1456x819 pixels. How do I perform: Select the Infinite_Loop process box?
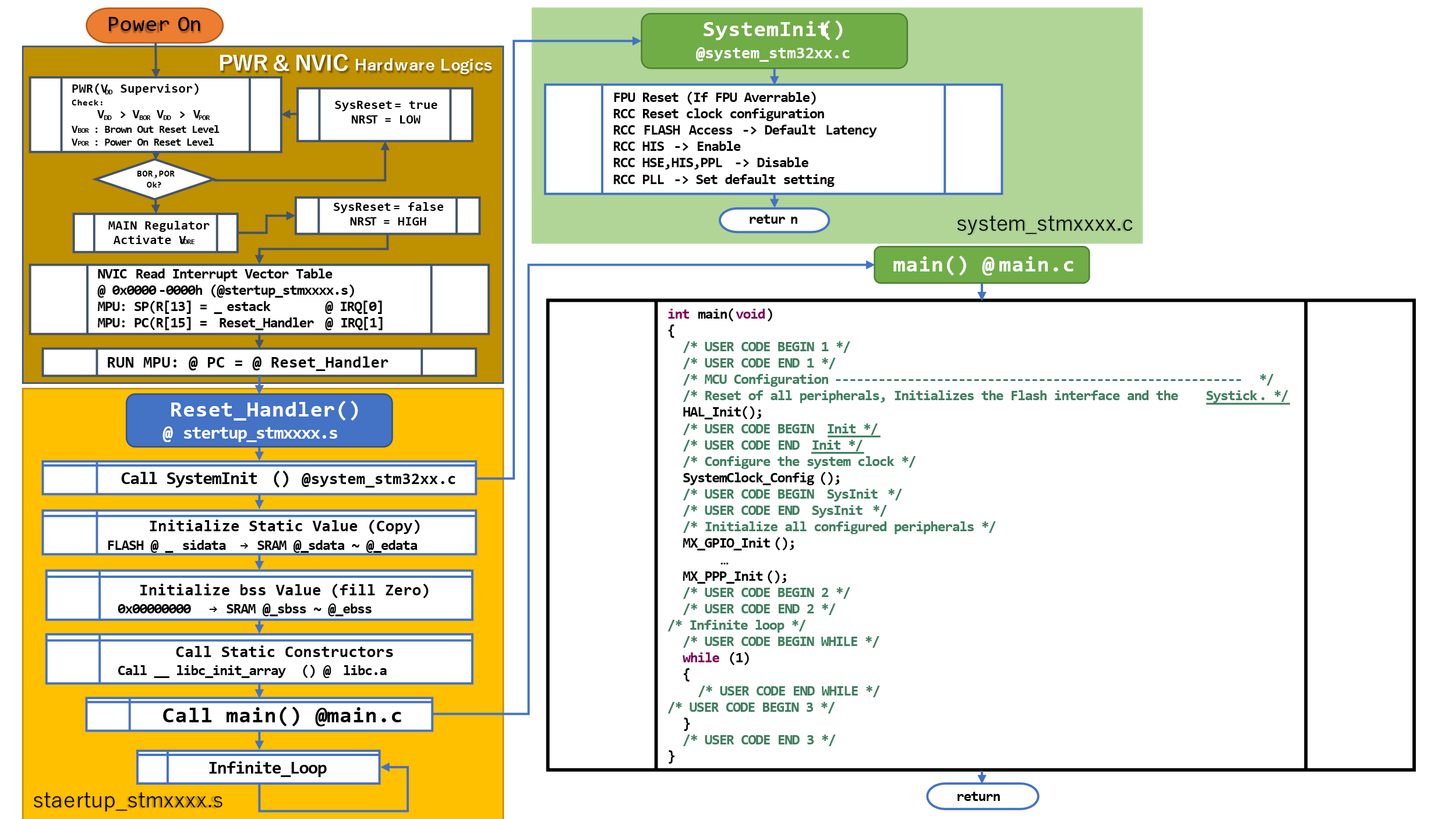pyautogui.click(x=259, y=767)
